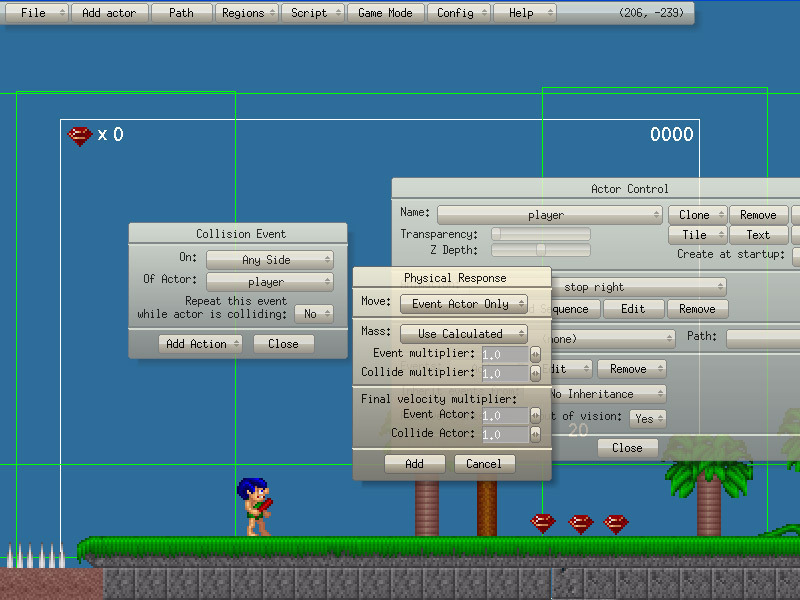
Task: Select the leftmost ruby on the grass
Action: (543, 523)
